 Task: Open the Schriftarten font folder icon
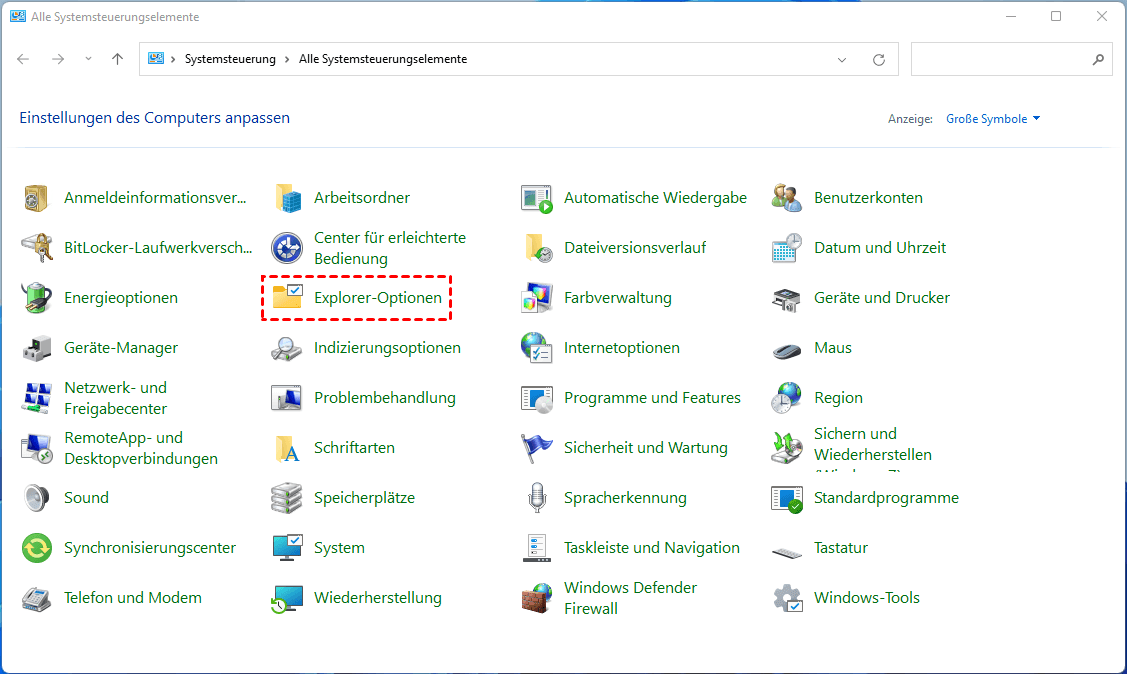[x=287, y=448]
